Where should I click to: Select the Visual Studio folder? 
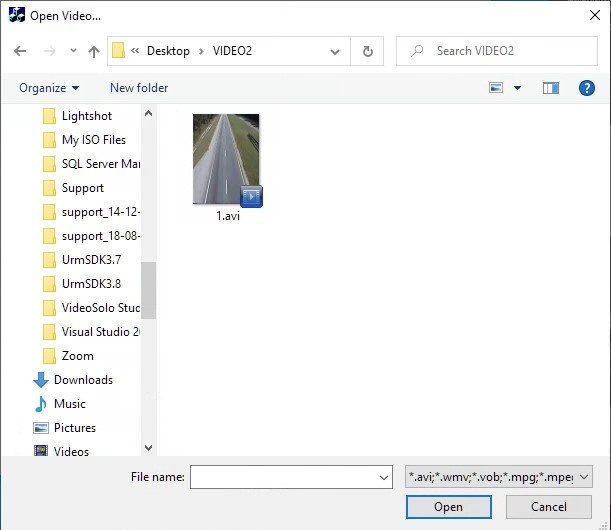tap(101, 332)
